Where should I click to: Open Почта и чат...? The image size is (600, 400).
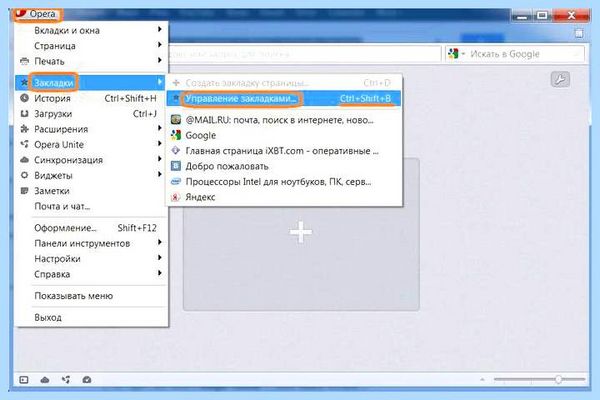point(91,206)
